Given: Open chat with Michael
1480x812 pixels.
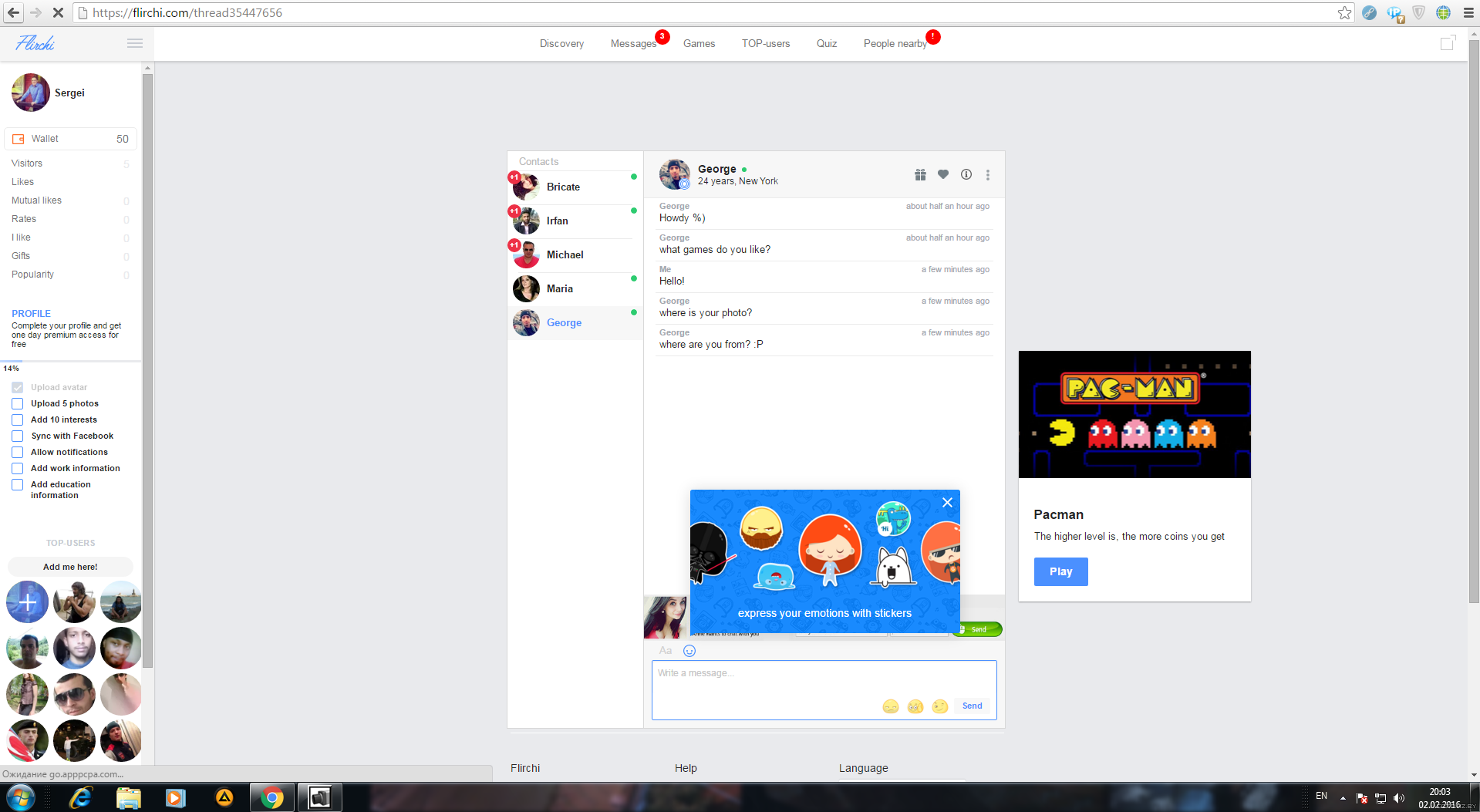Looking at the screenshot, I should pyautogui.click(x=575, y=255).
